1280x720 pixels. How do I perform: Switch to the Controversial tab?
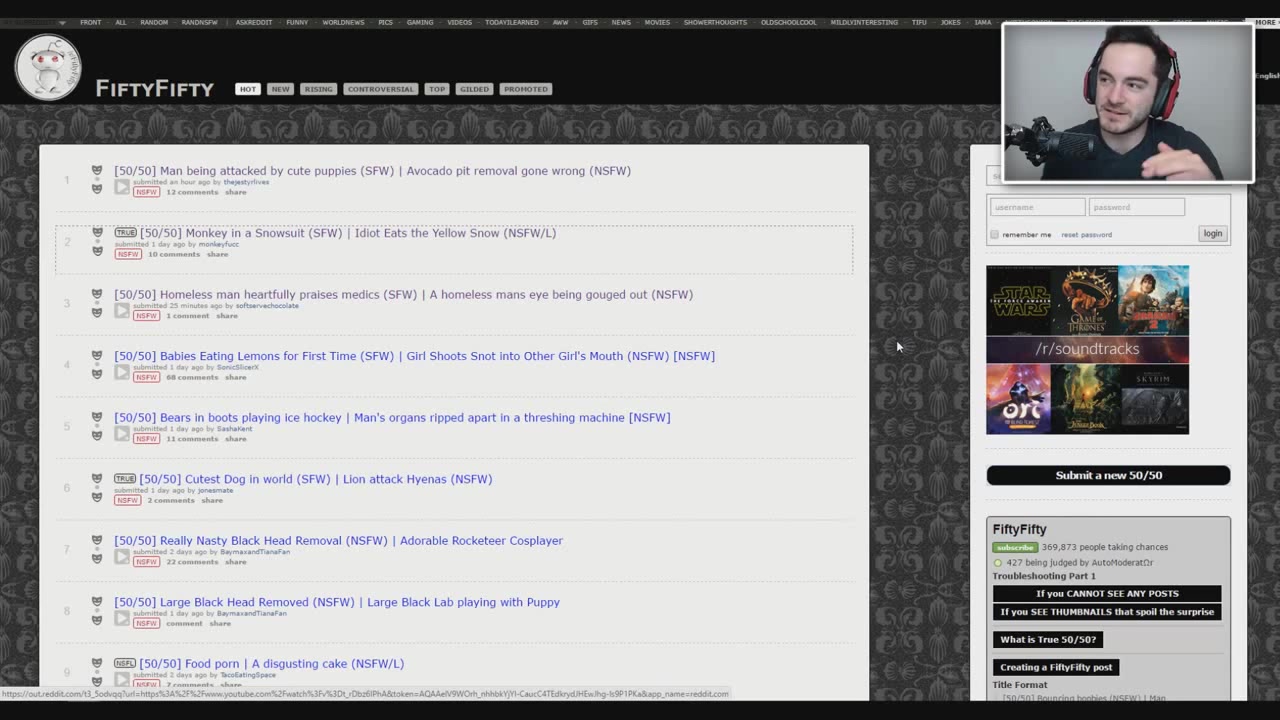[x=380, y=89]
